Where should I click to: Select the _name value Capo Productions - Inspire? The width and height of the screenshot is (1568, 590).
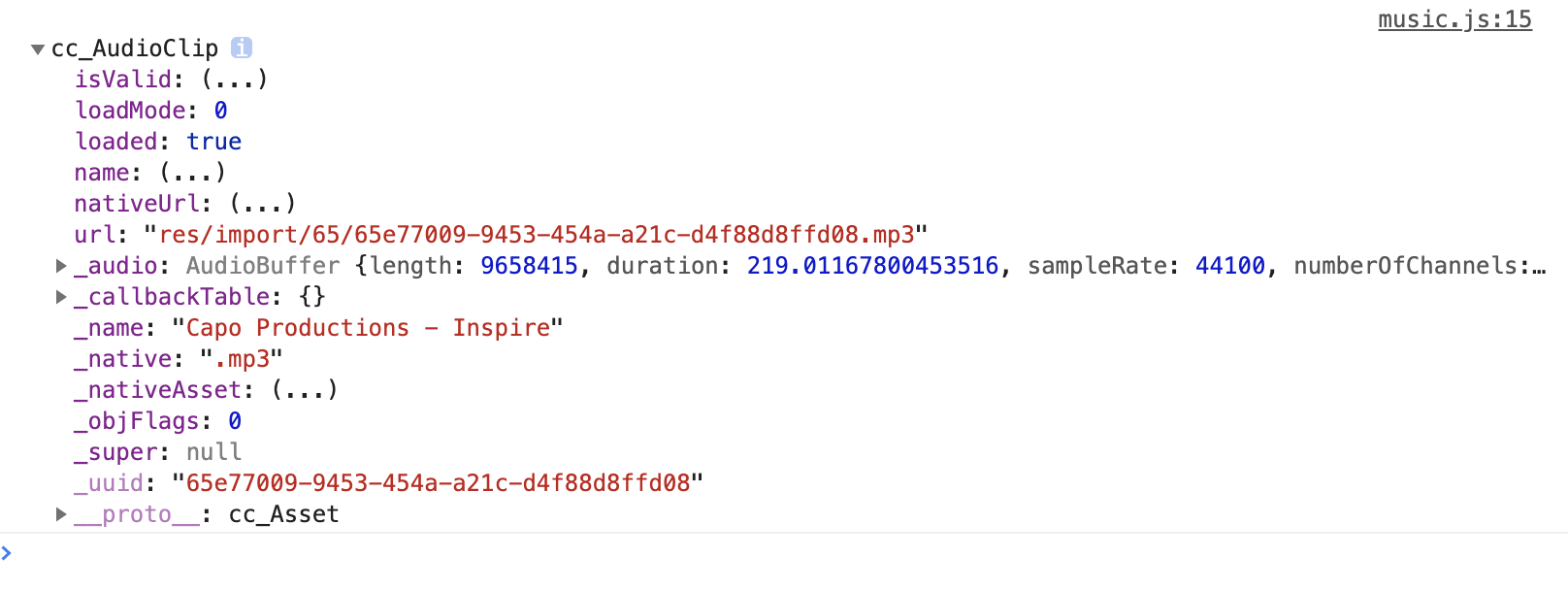[x=368, y=328]
